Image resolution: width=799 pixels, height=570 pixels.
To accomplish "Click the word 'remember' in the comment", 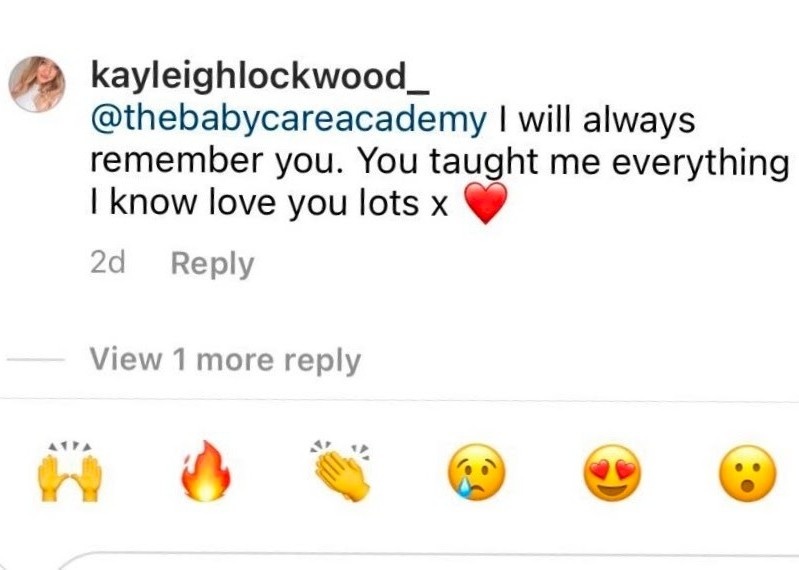I will click(178, 160).
